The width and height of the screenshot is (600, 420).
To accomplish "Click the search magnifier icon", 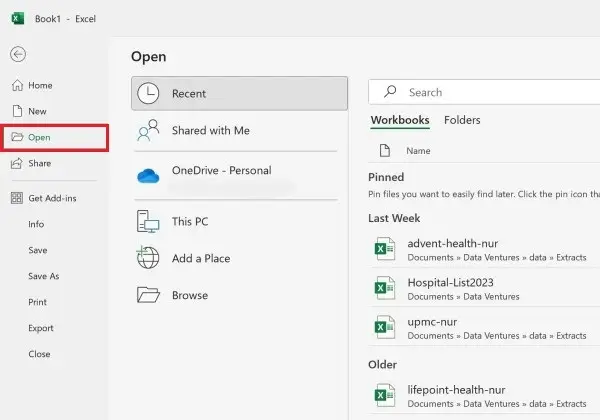I will coord(390,92).
